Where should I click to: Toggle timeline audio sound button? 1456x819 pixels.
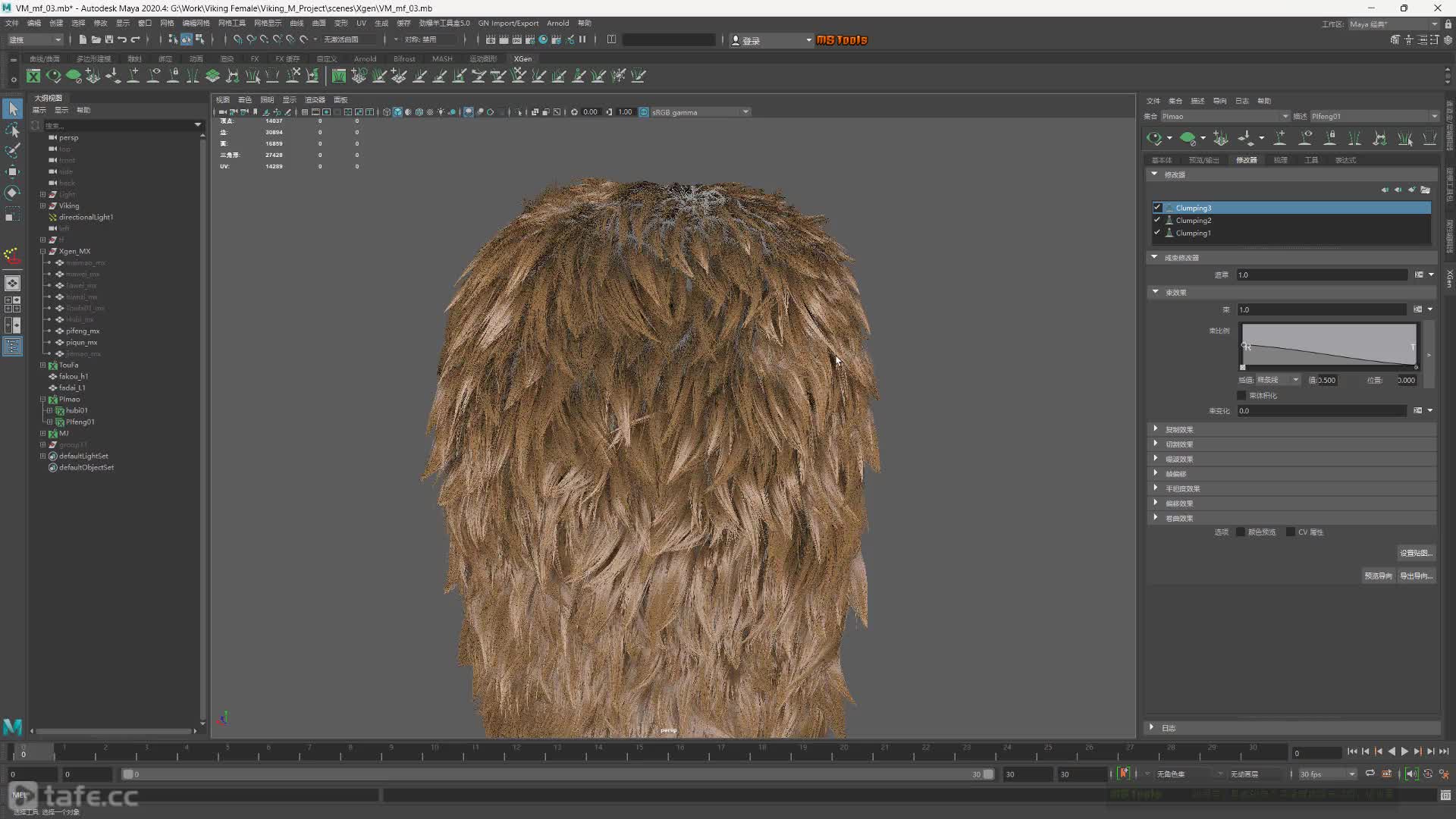coord(1411,773)
